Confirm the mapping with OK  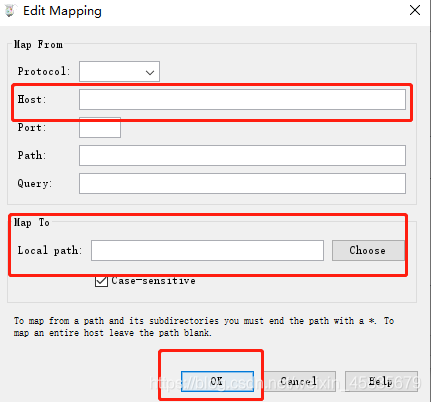[217, 381]
